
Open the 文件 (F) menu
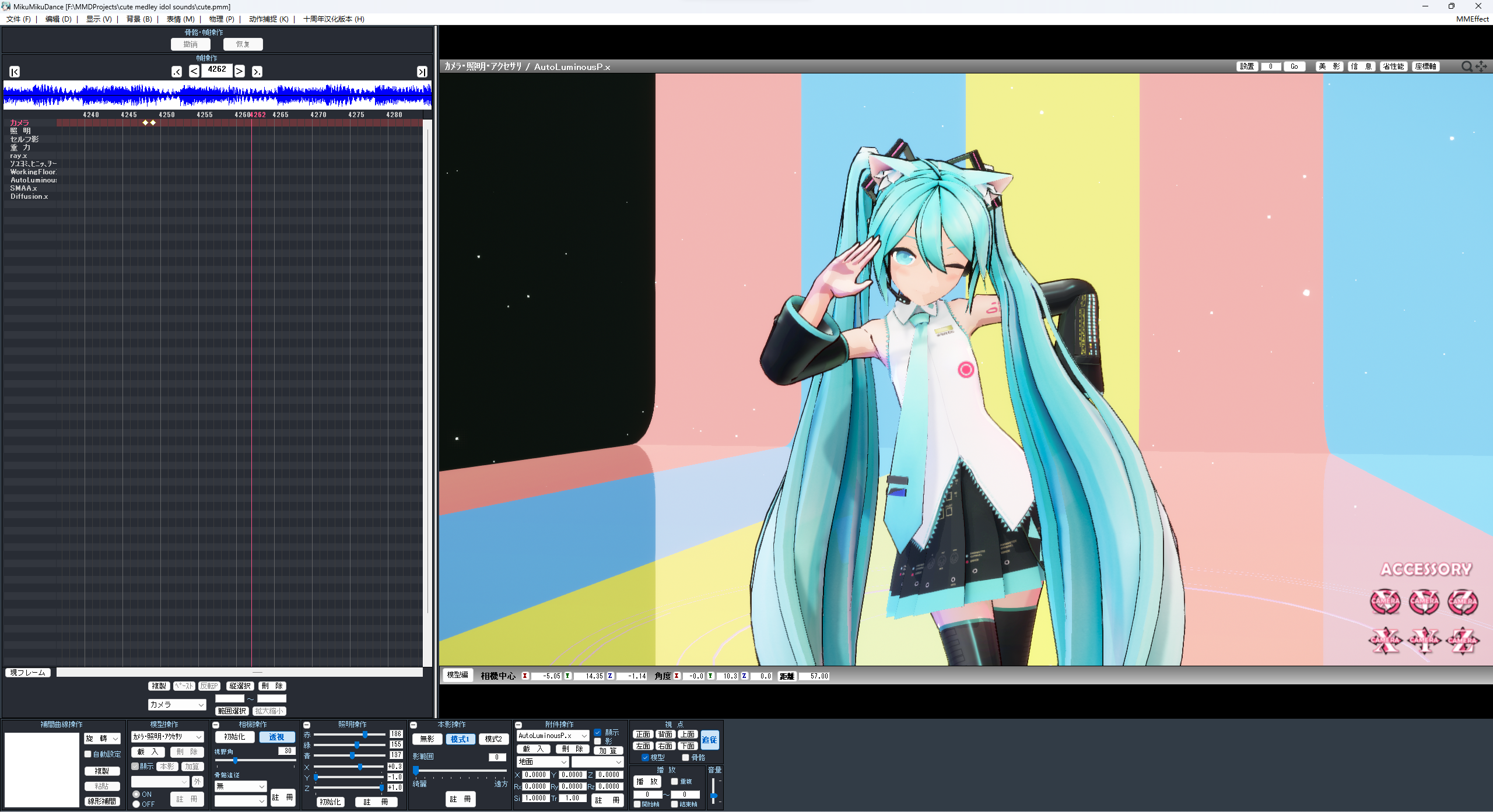[x=19, y=19]
